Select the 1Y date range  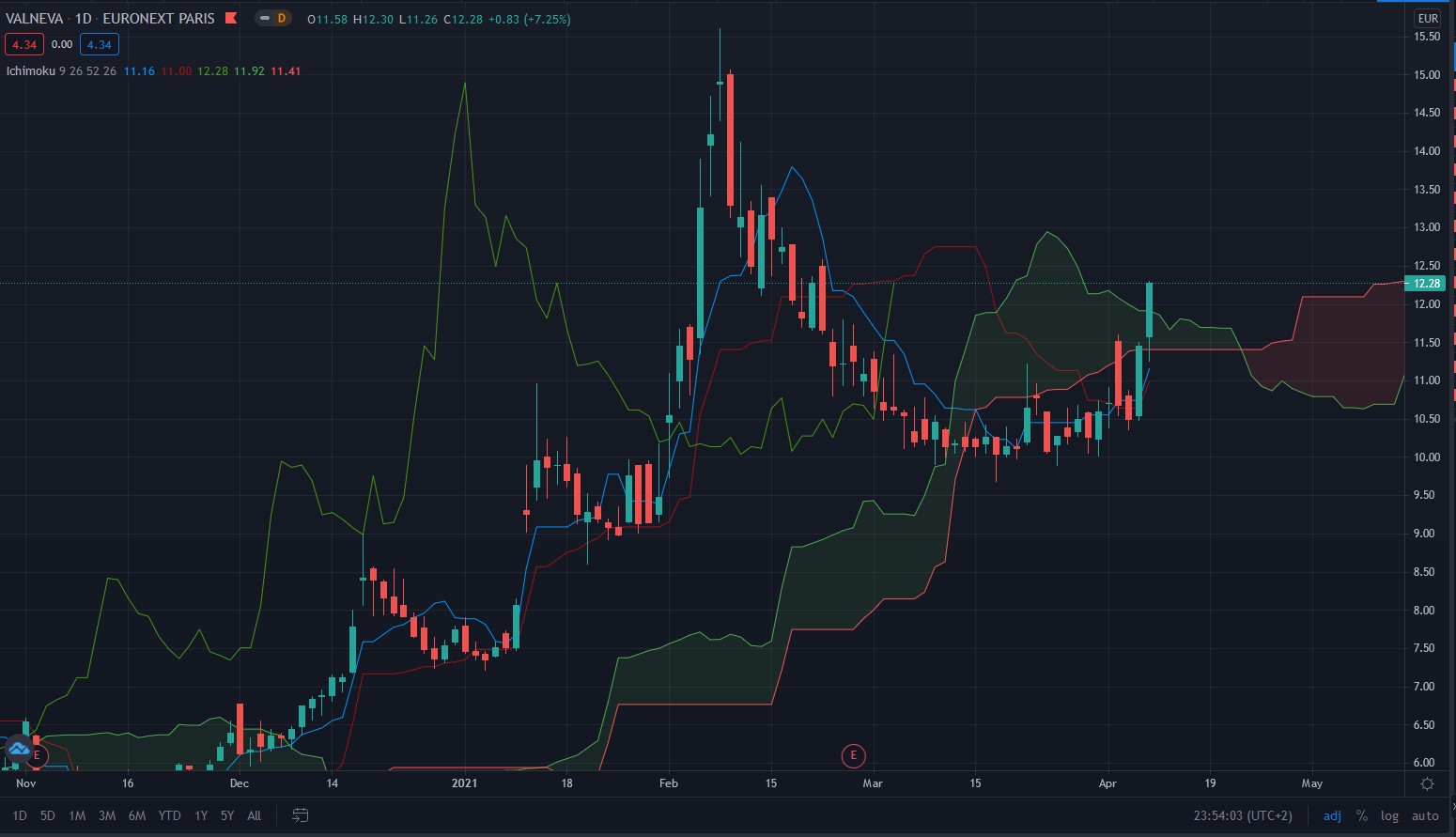coord(201,815)
